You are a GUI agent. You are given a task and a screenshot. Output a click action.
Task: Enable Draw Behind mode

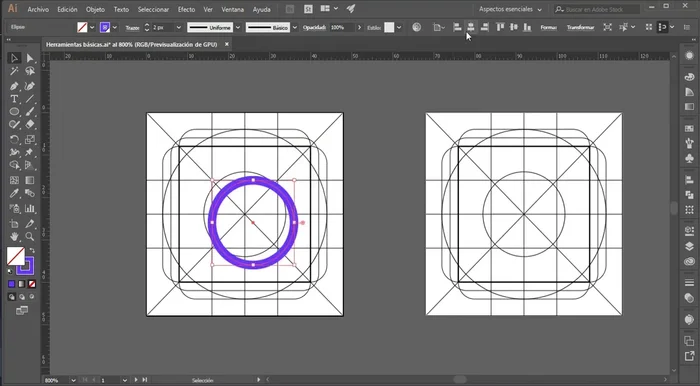coord(22,297)
